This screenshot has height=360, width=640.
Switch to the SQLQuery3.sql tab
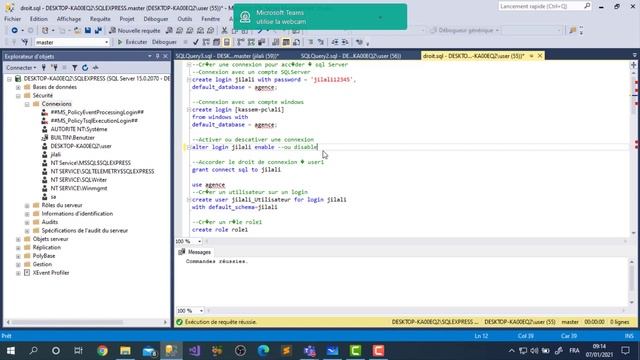[x=227, y=56]
